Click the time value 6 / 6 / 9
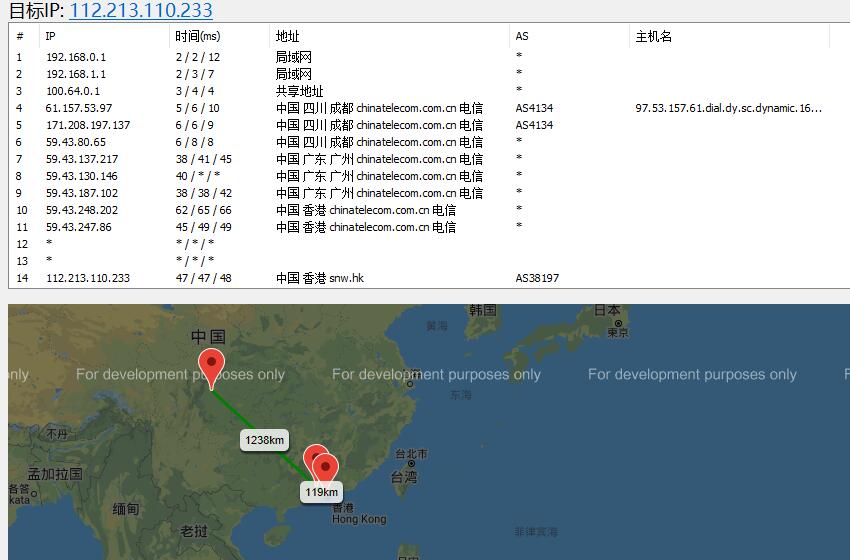Image resolution: width=850 pixels, height=560 pixels. pyautogui.click(x=195, y=125)
